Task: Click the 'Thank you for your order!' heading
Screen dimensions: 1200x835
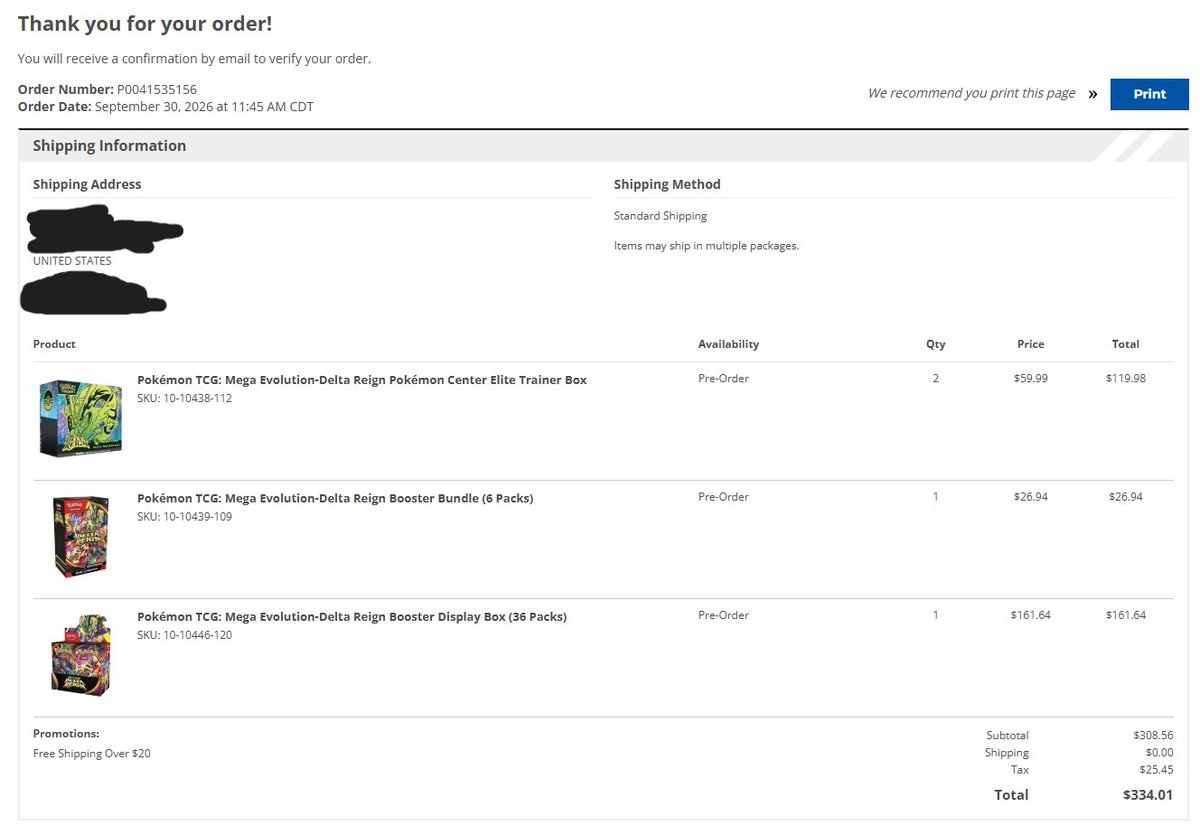Action: (145, 23)
